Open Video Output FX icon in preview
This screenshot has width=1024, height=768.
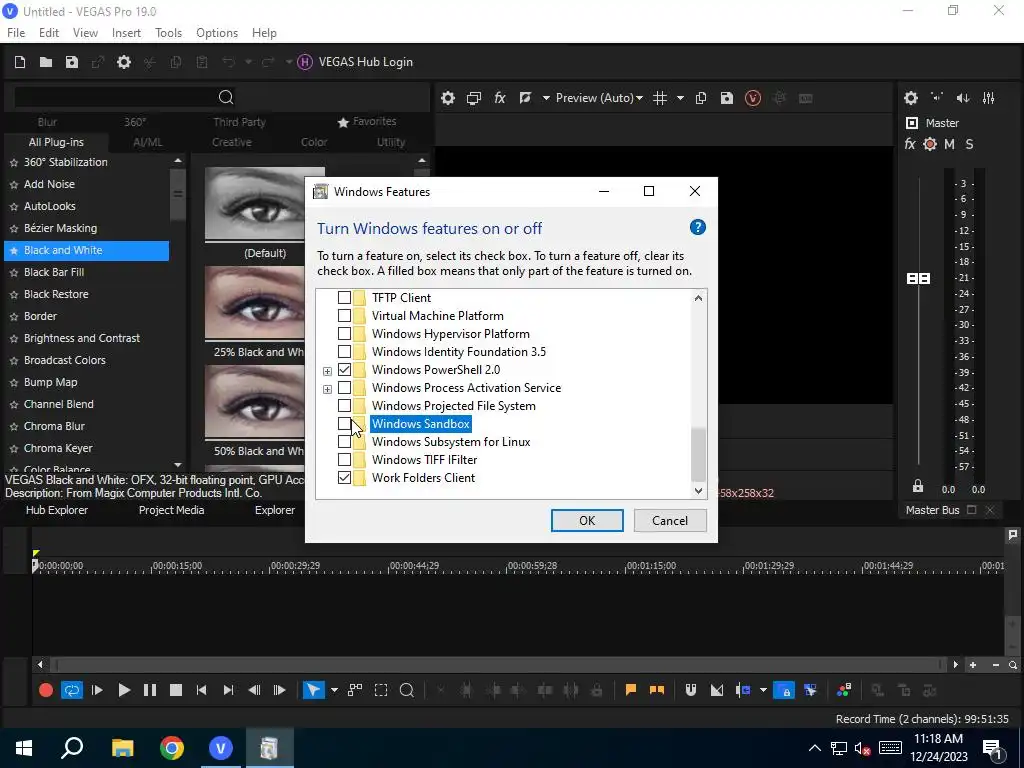point(500,98)
